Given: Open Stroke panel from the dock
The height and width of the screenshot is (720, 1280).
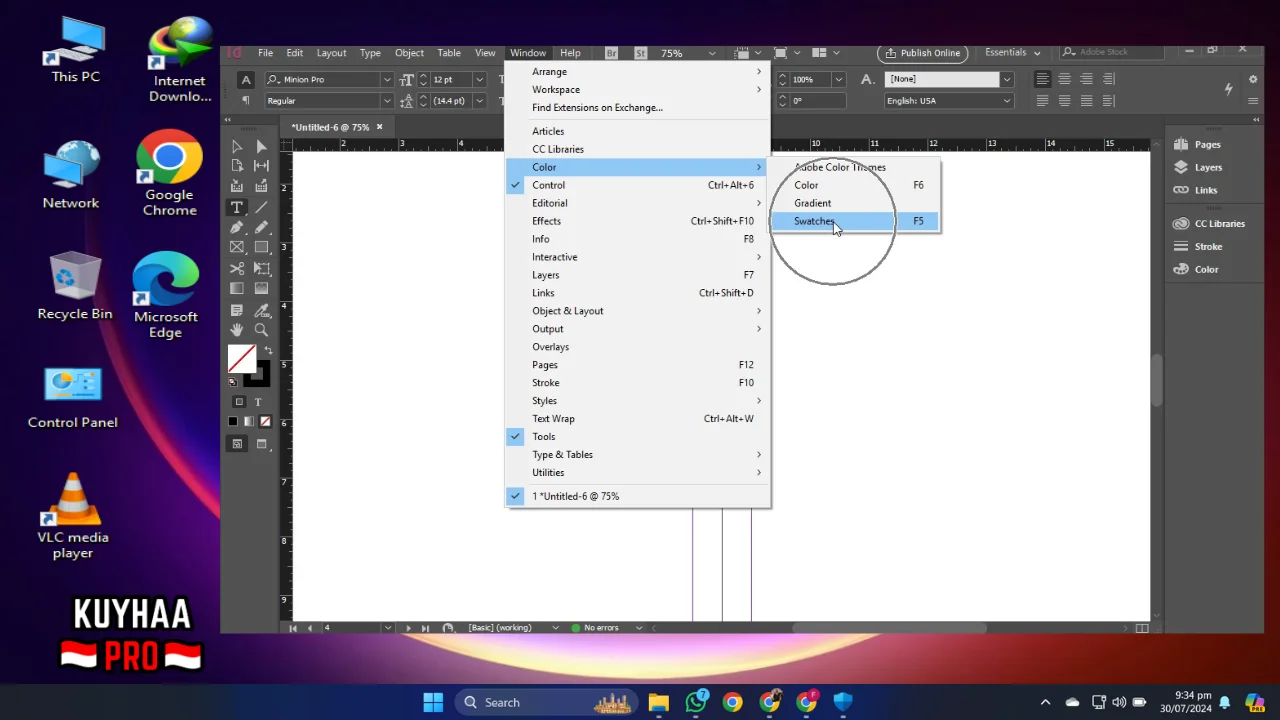Looking at the screenshot, I should click(x=1198, y=246).
